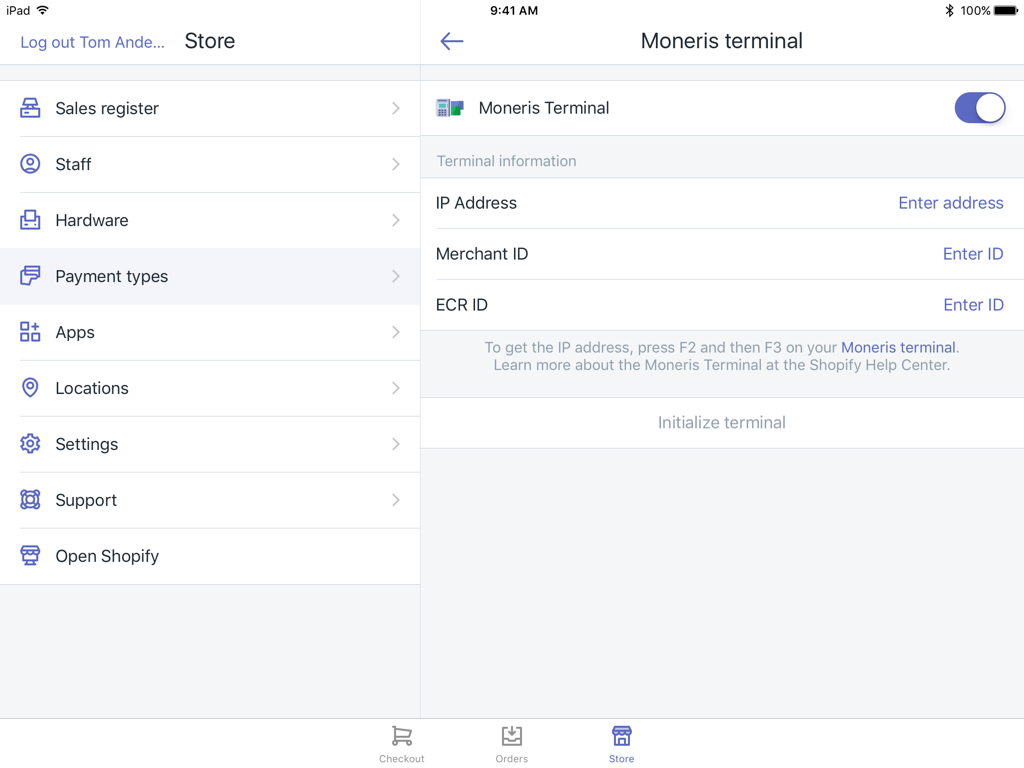The image size is (1024, 768).
Task: Switch to the Orders tab label
Action: coord(511,759)
